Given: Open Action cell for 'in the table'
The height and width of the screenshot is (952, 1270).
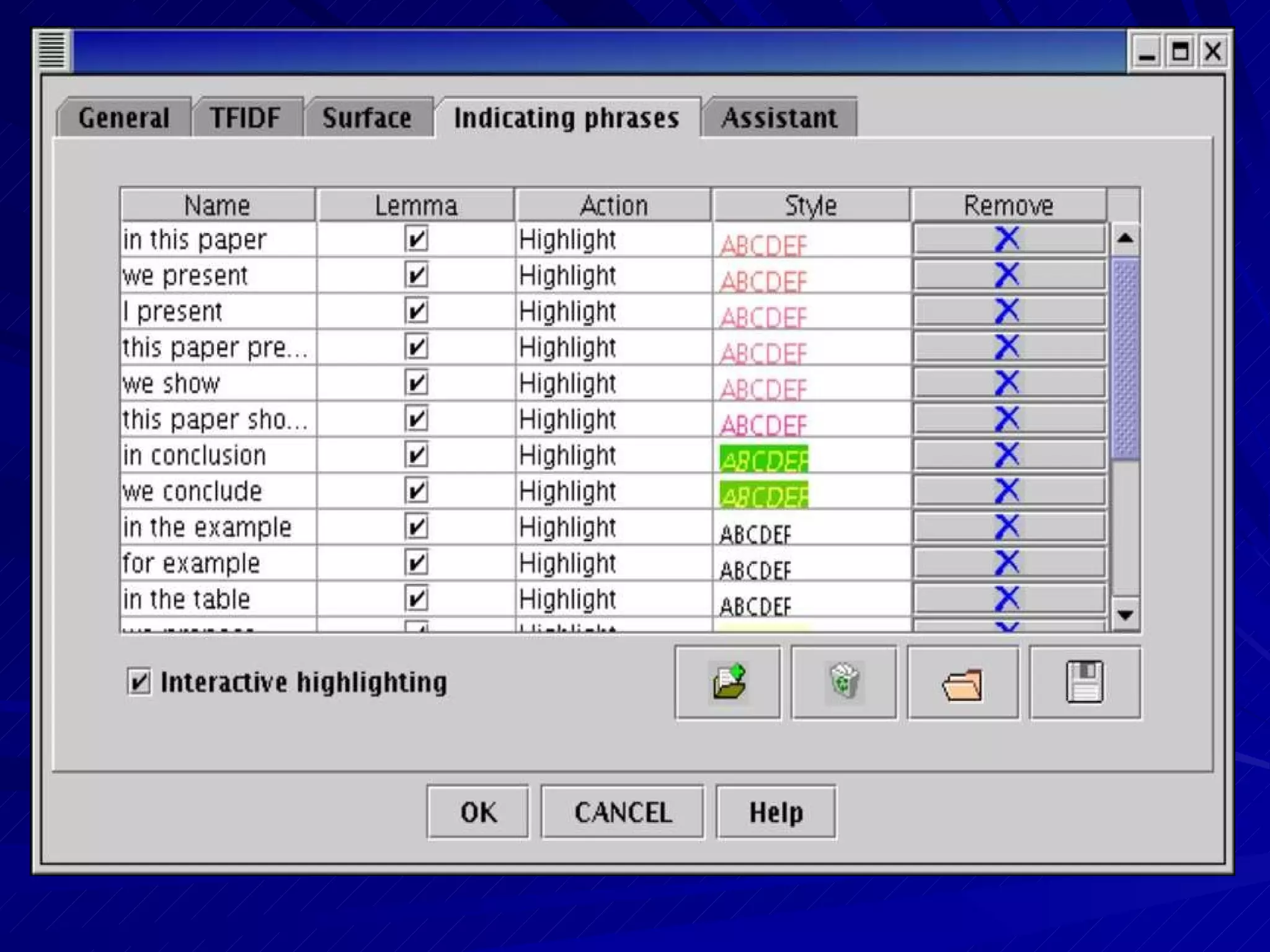Looking at the screenshot, I should point(613,599).
